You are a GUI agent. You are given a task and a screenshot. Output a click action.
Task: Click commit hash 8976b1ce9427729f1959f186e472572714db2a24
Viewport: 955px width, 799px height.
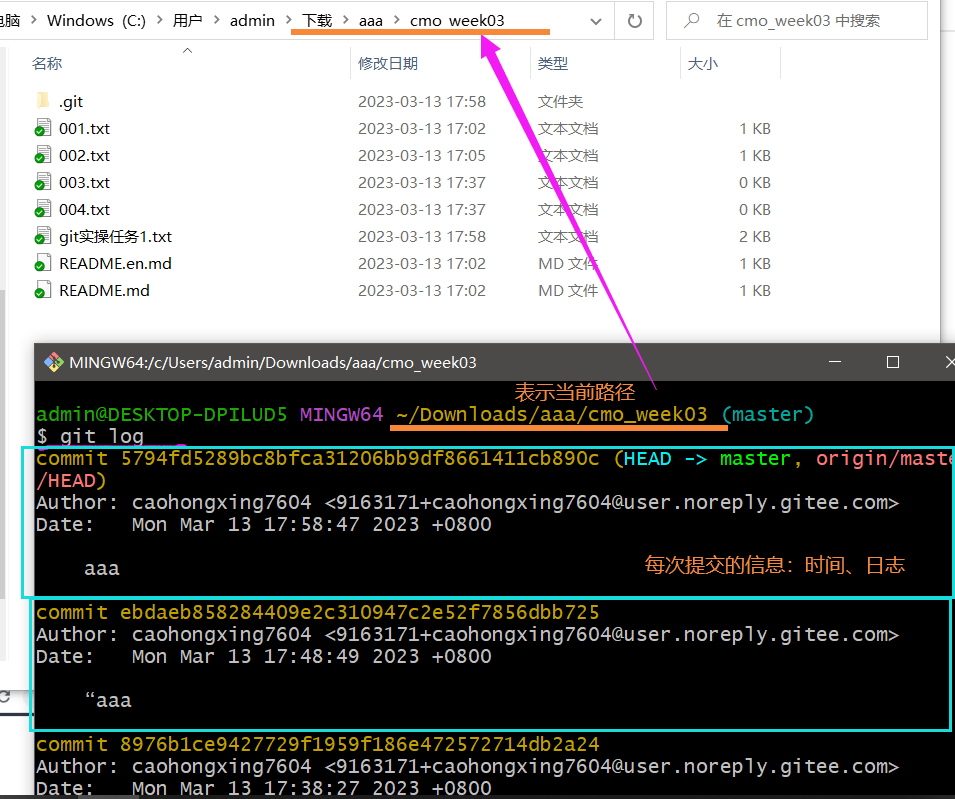pos(360,744)
